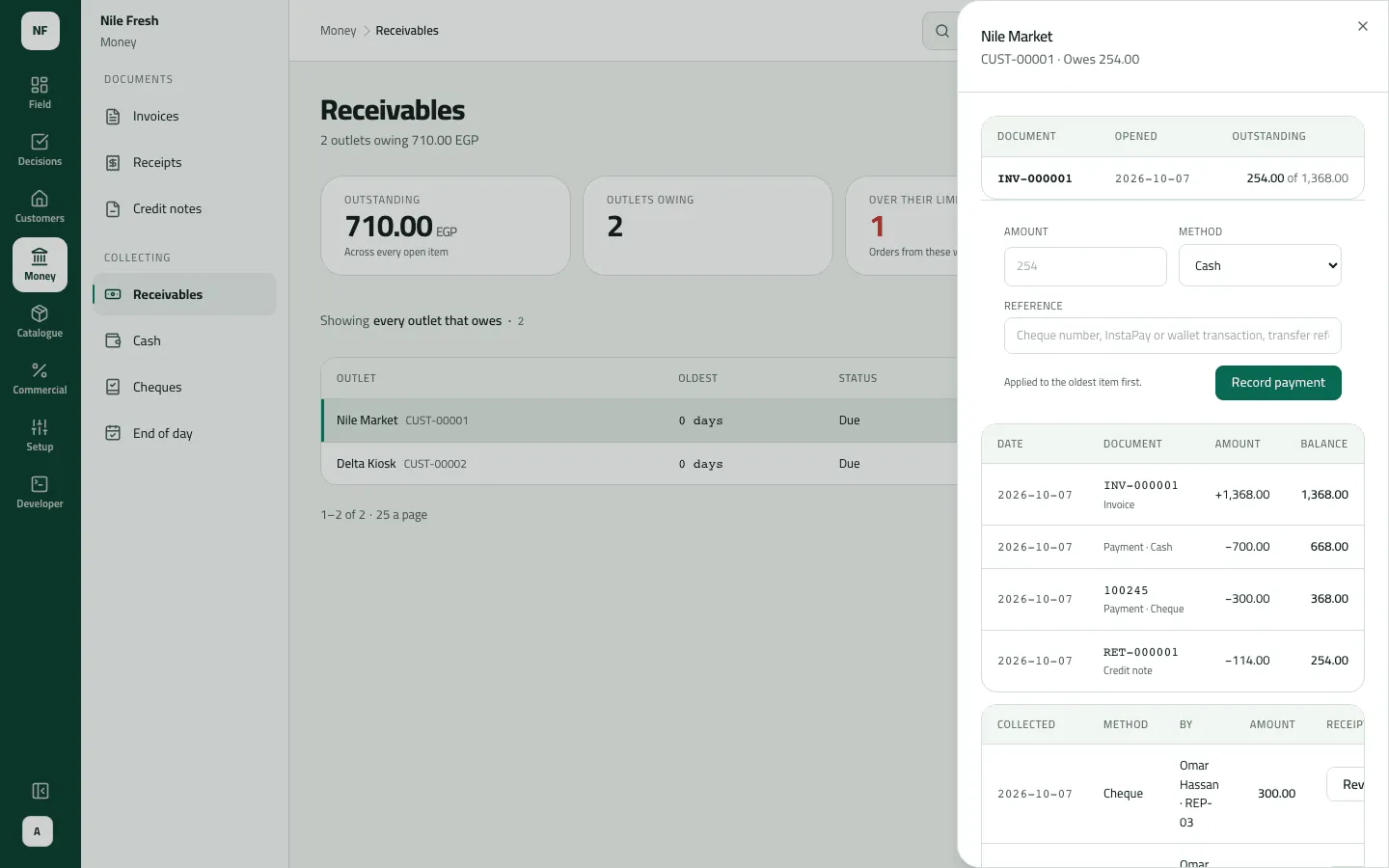Open Invoices in the Documents menu
Viewport: 1389px width, 868px height.
pos(184,117)
